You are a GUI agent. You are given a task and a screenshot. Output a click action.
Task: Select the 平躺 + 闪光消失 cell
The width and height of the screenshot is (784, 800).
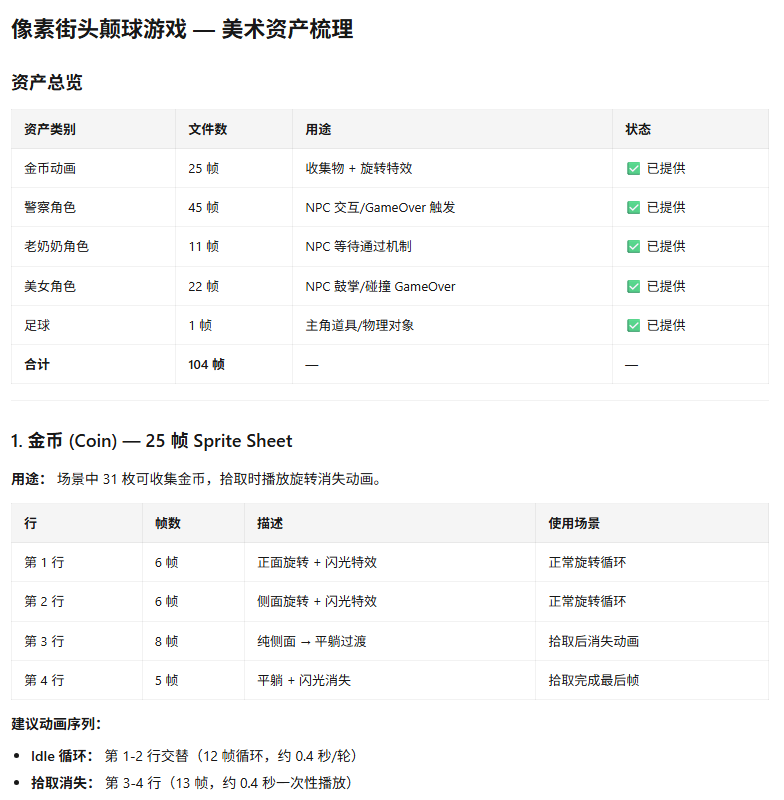coord(390,680)
